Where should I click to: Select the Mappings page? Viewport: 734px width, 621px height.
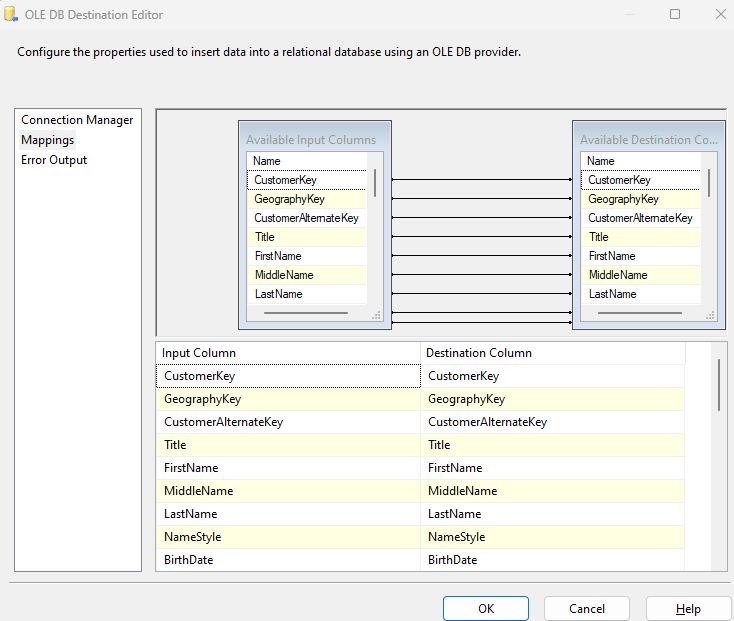(x=48, y=140)
